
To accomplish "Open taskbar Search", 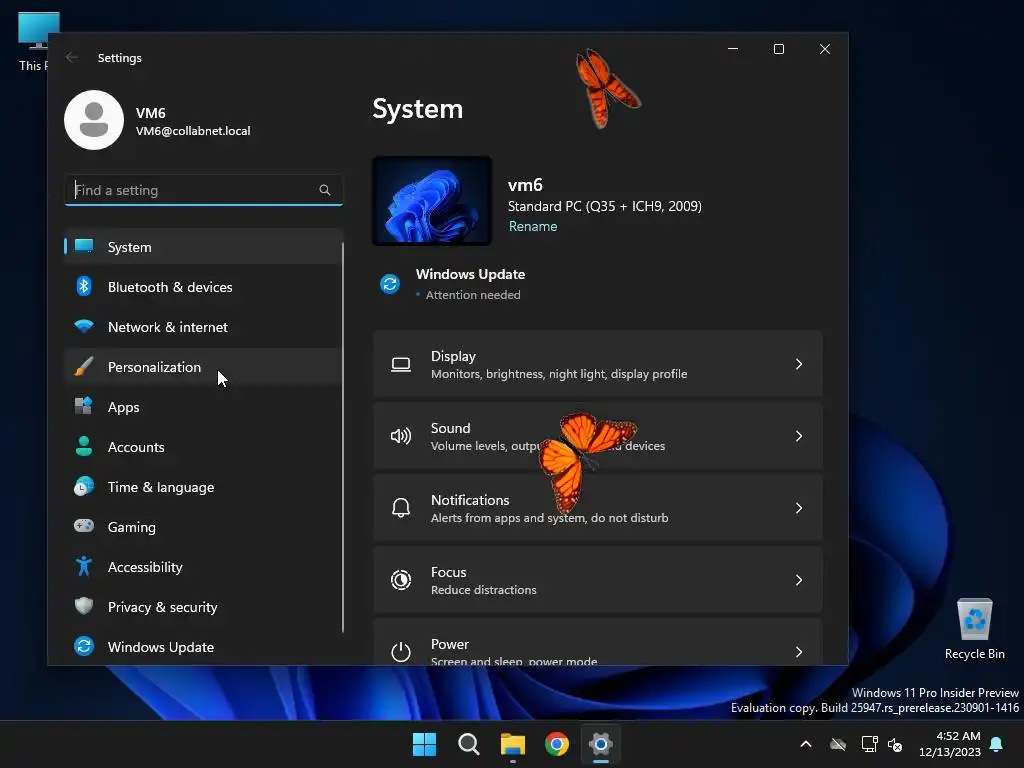I will [x=469, y=744].
